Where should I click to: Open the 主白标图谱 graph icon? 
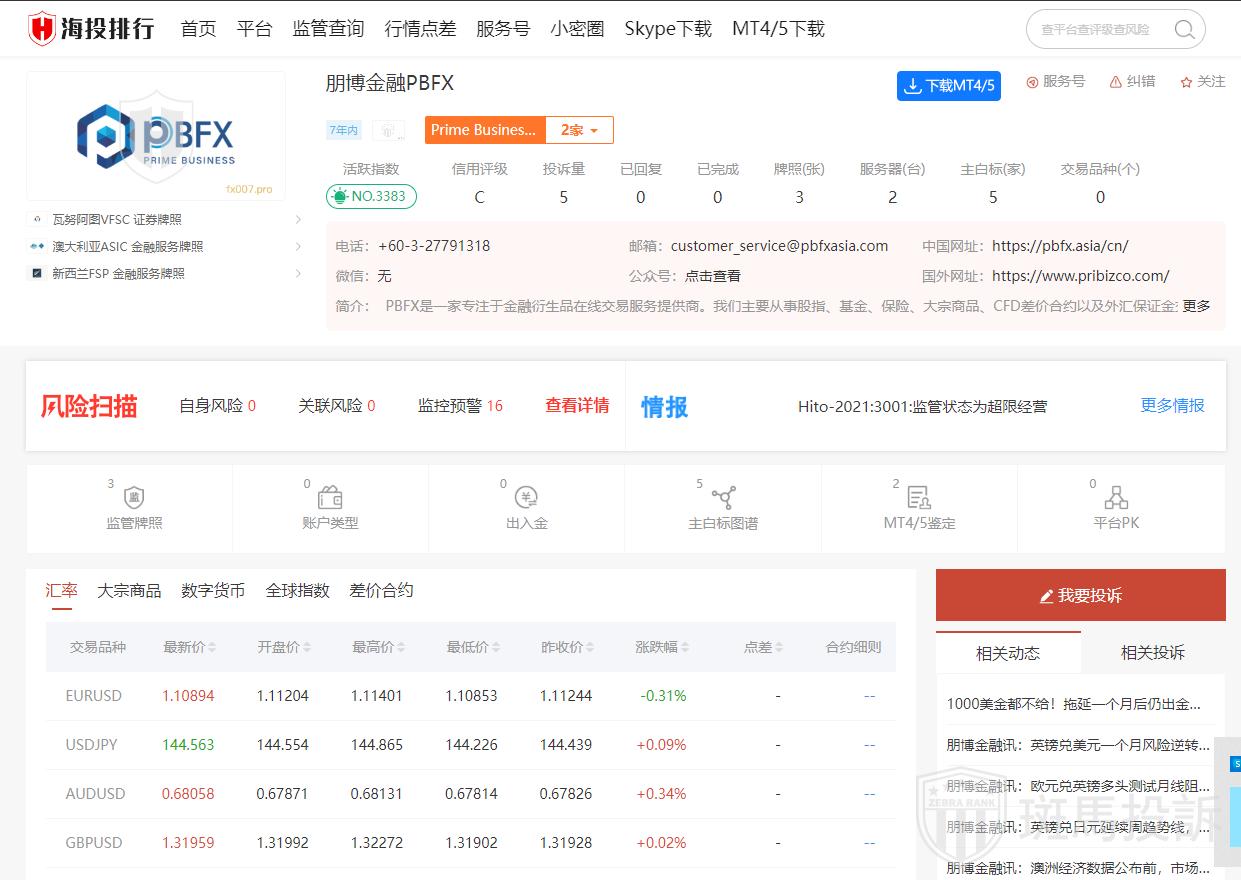[x=723, y=498]
